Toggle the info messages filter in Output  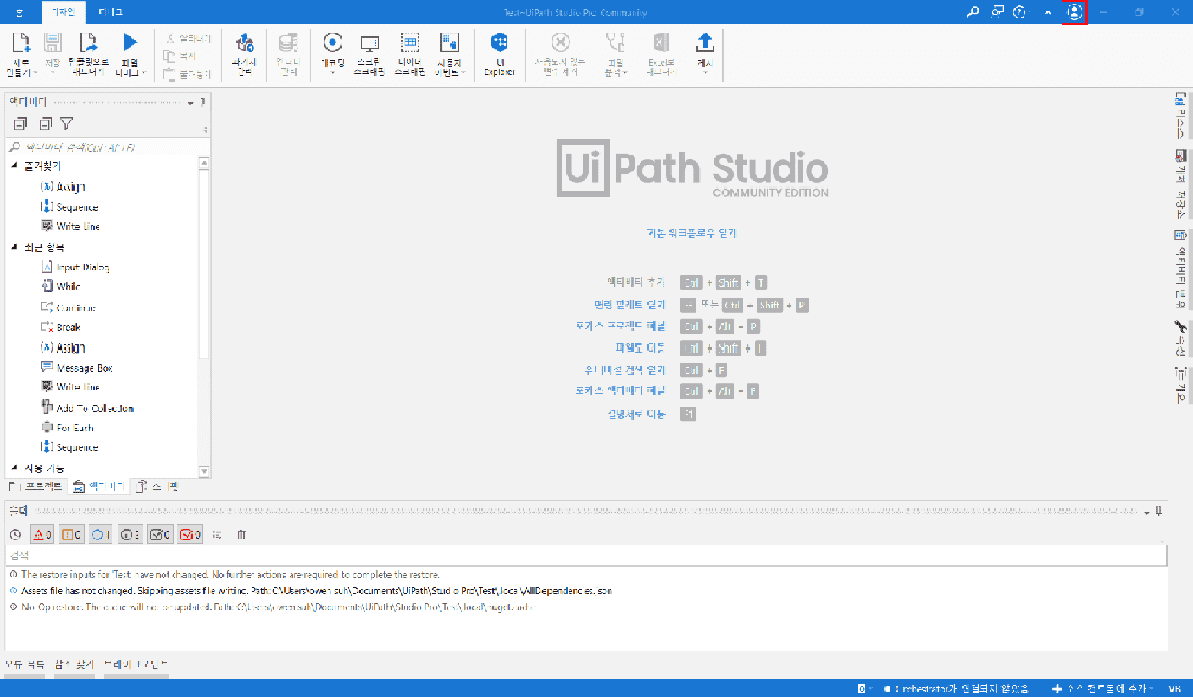[100, 535]
